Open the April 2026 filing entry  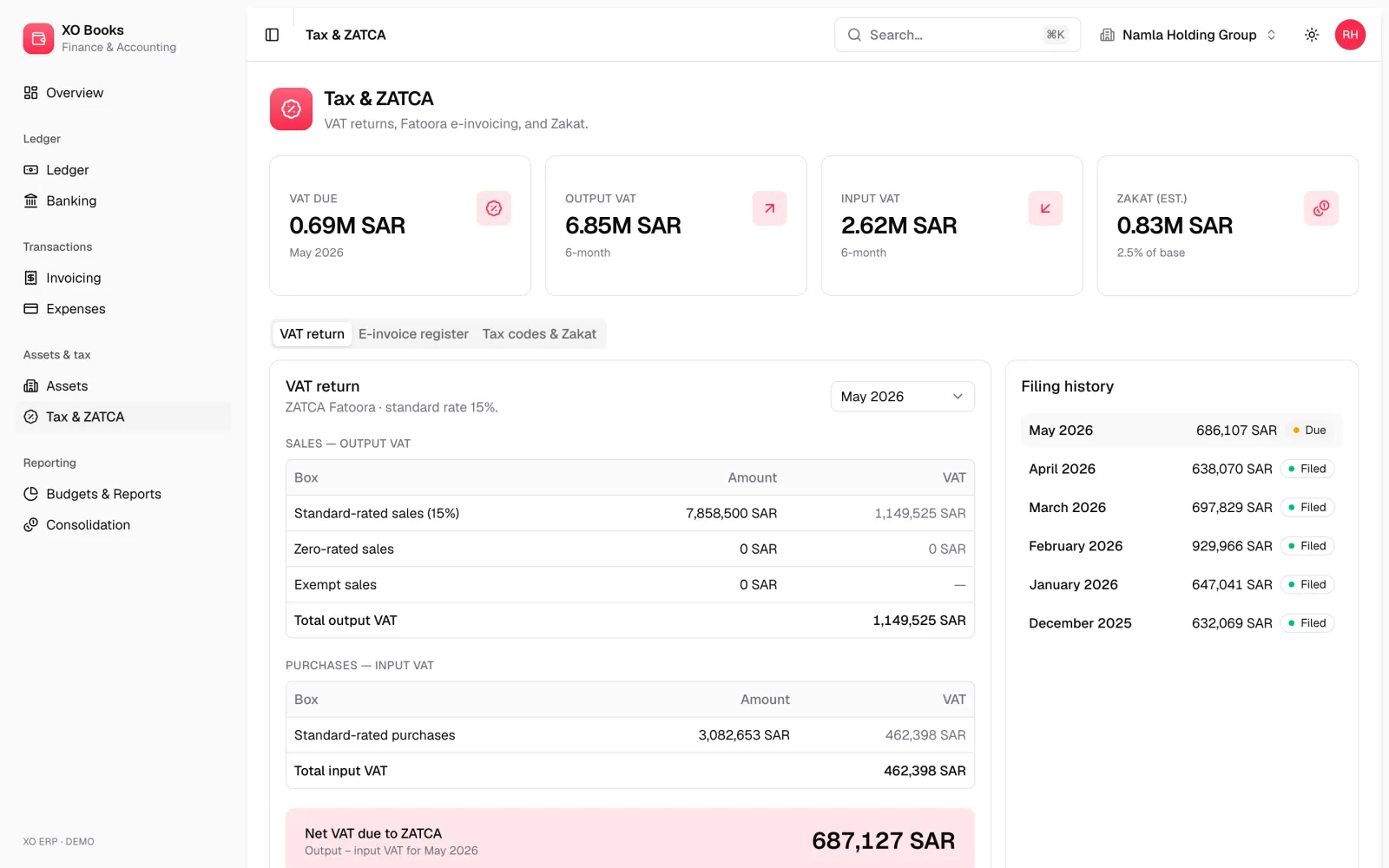click(x=1182, y=469)
